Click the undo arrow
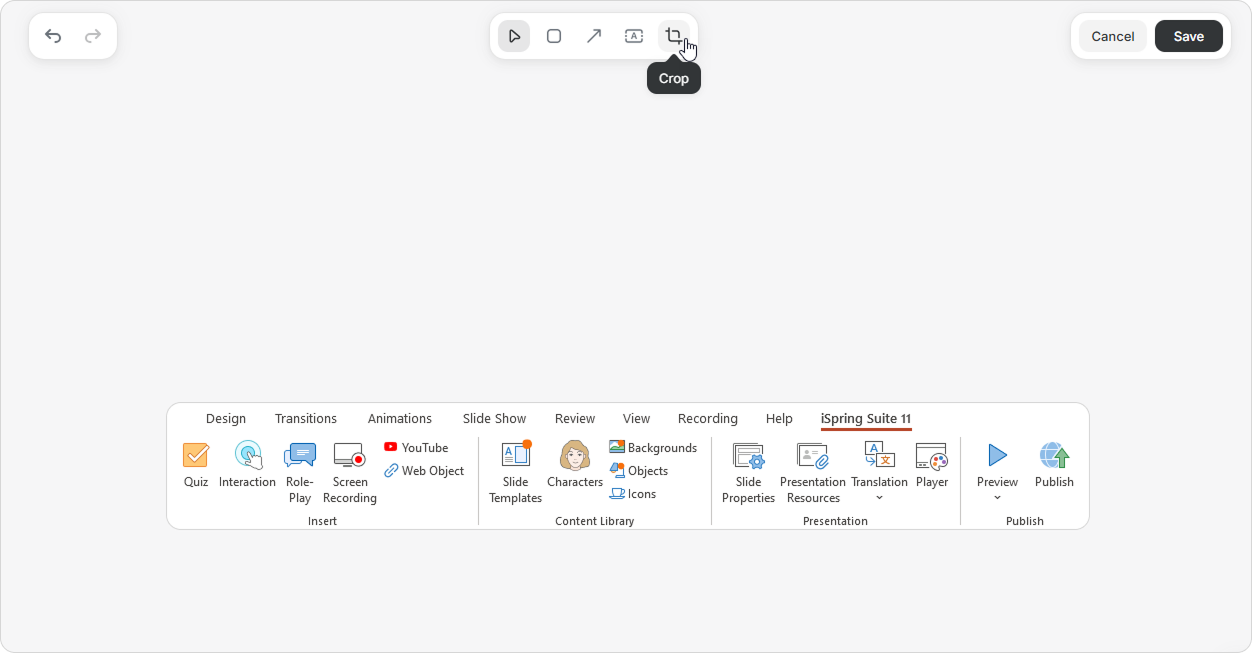 53,36
